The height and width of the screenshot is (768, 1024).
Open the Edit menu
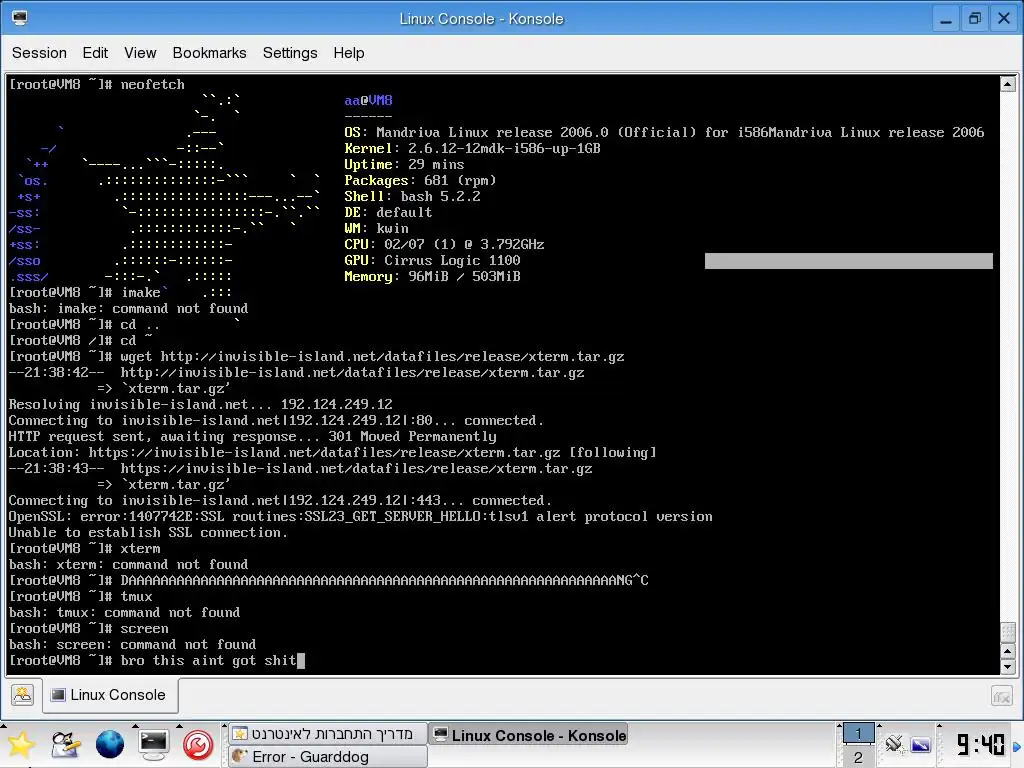pos(95,53)
